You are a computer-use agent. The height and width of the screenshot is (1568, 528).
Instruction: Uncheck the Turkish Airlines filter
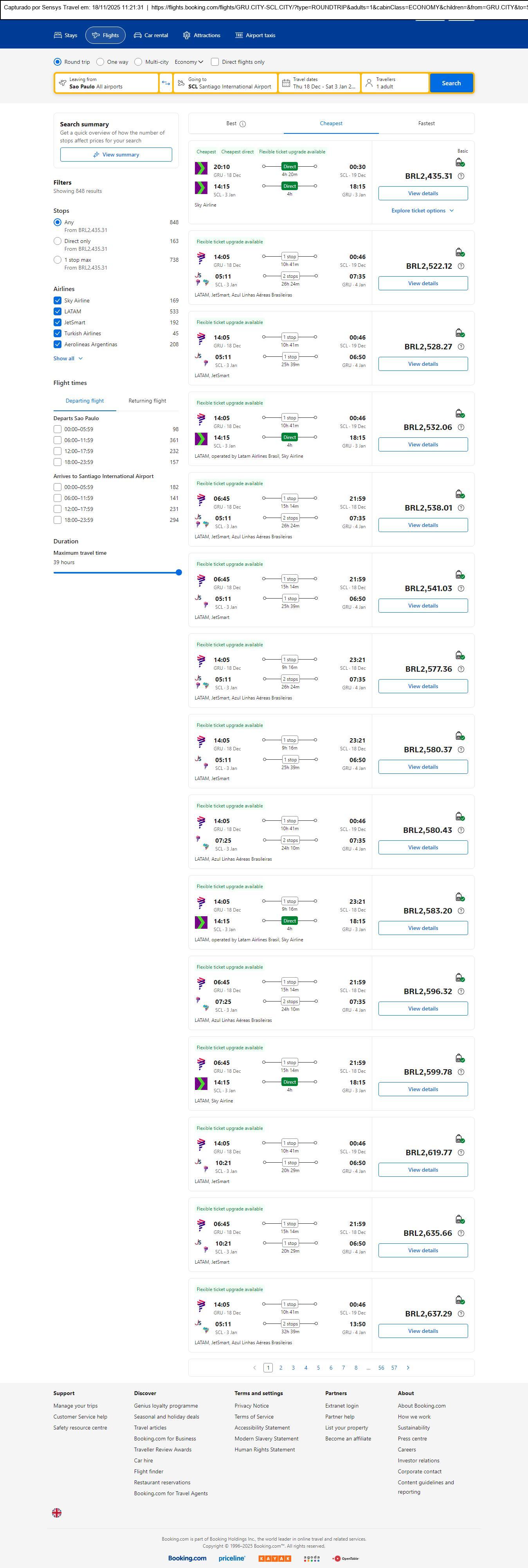(57, 334)
